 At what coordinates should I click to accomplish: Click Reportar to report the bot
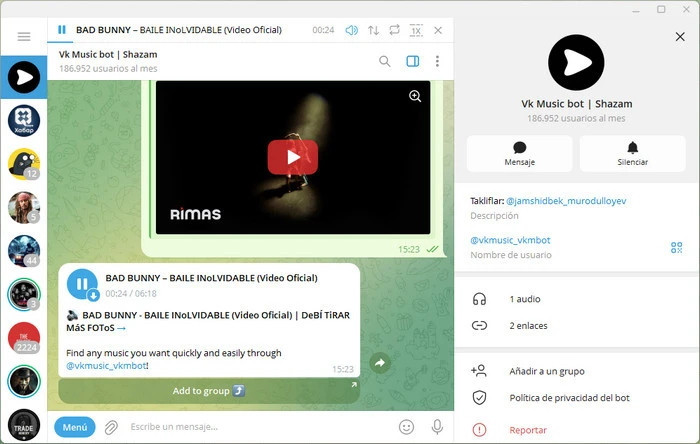tap(576, 430)
